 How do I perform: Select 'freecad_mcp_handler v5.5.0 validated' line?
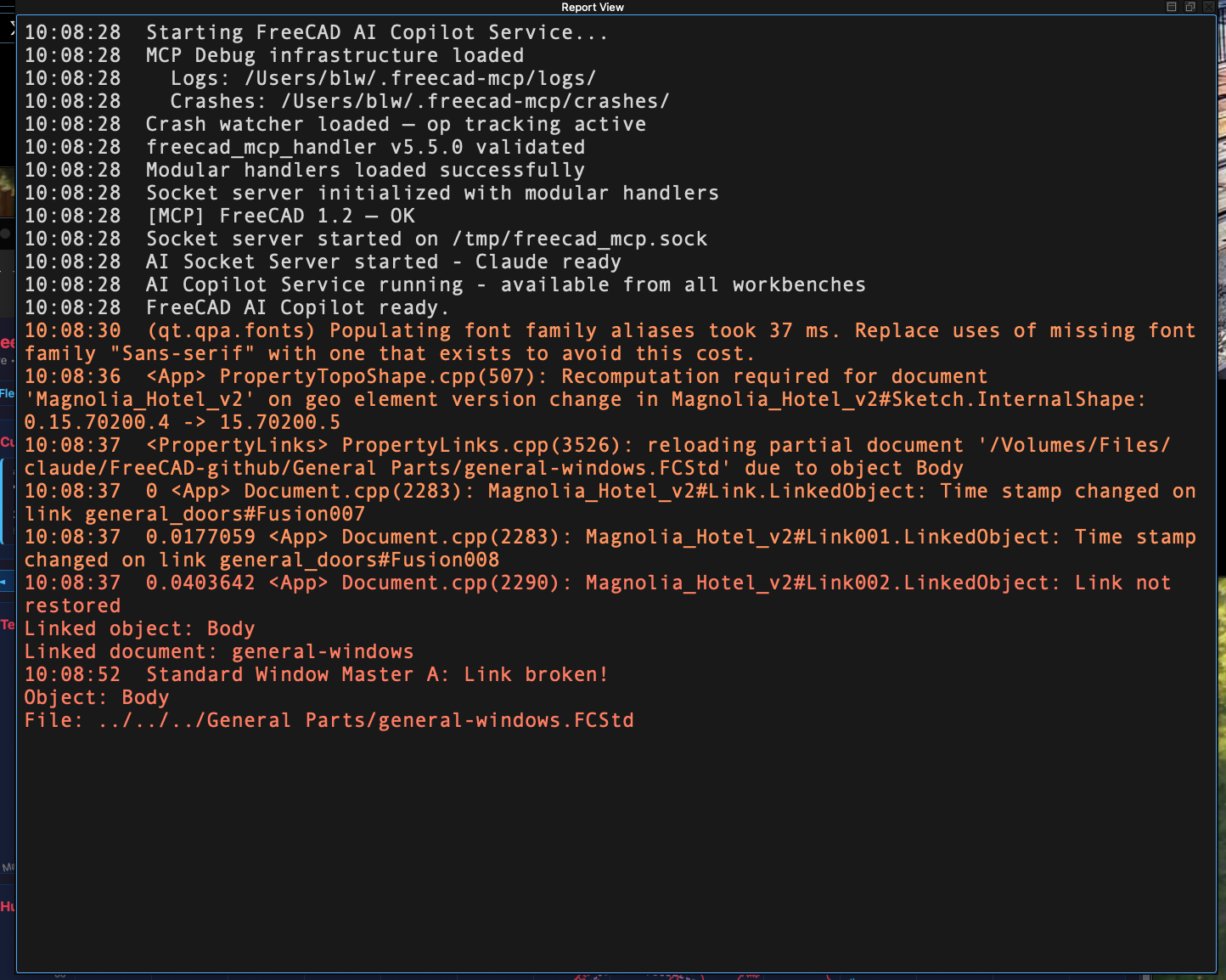point(305,147)
